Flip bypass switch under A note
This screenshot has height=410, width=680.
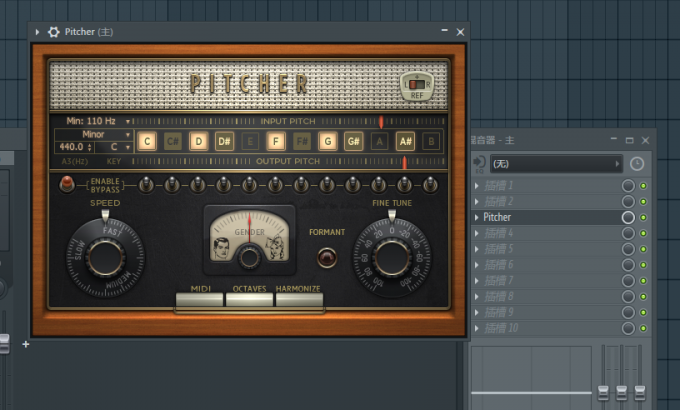tap(379, 185)
